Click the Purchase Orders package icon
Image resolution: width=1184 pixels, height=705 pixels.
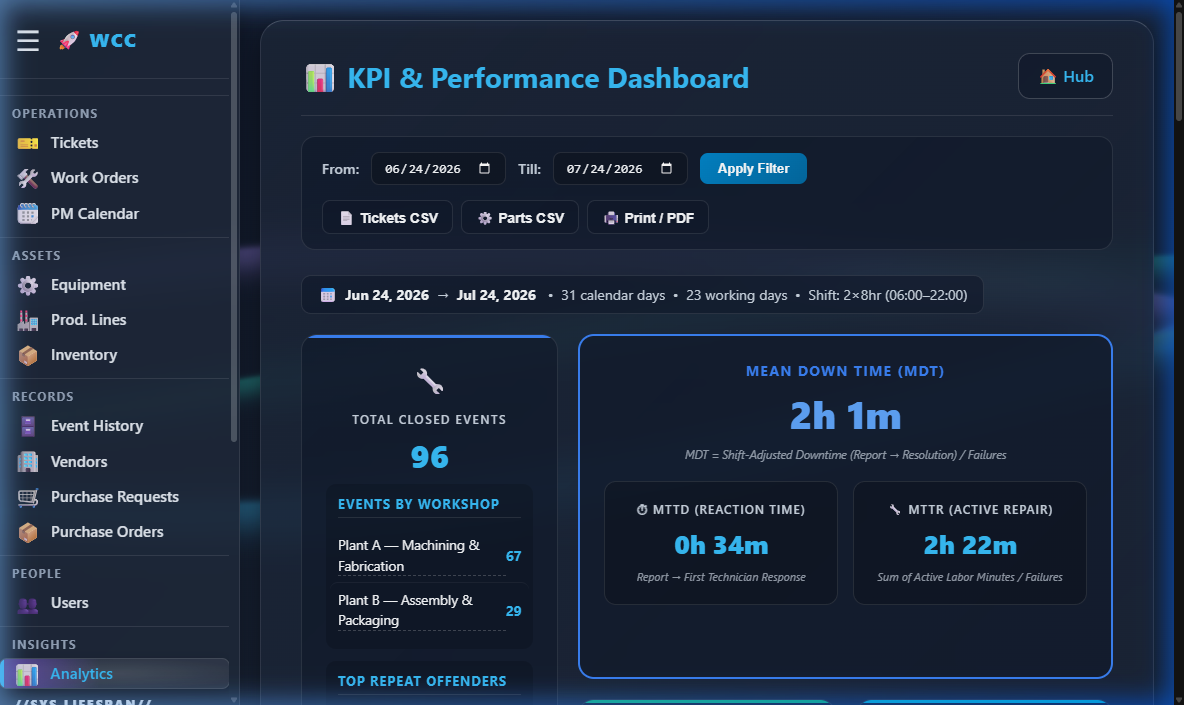click(x=28, y=532)
